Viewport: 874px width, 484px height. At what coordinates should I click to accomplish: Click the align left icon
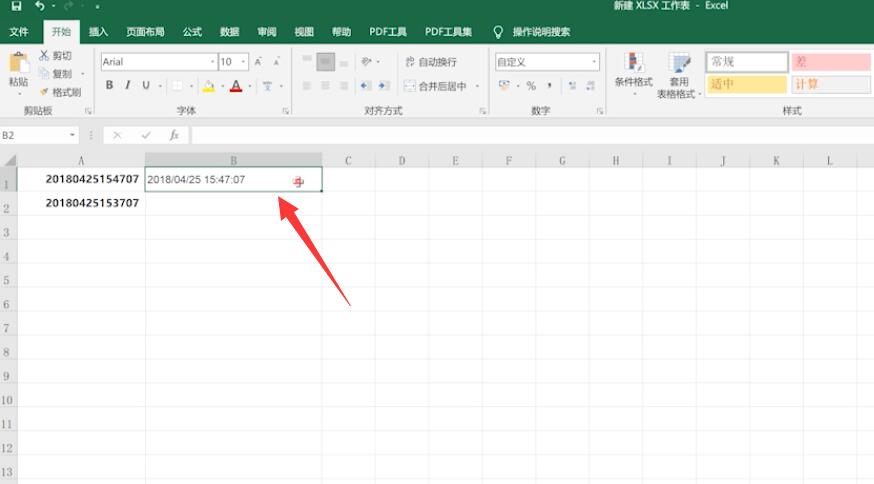[307, 86]
